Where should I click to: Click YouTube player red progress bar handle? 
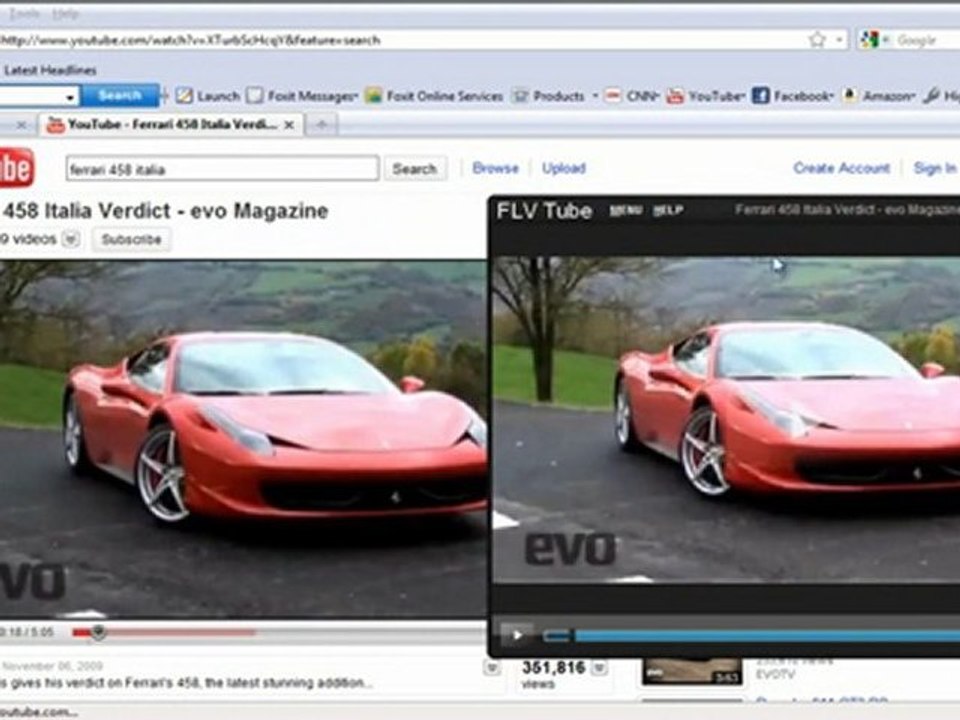click(x=98, y=632)
